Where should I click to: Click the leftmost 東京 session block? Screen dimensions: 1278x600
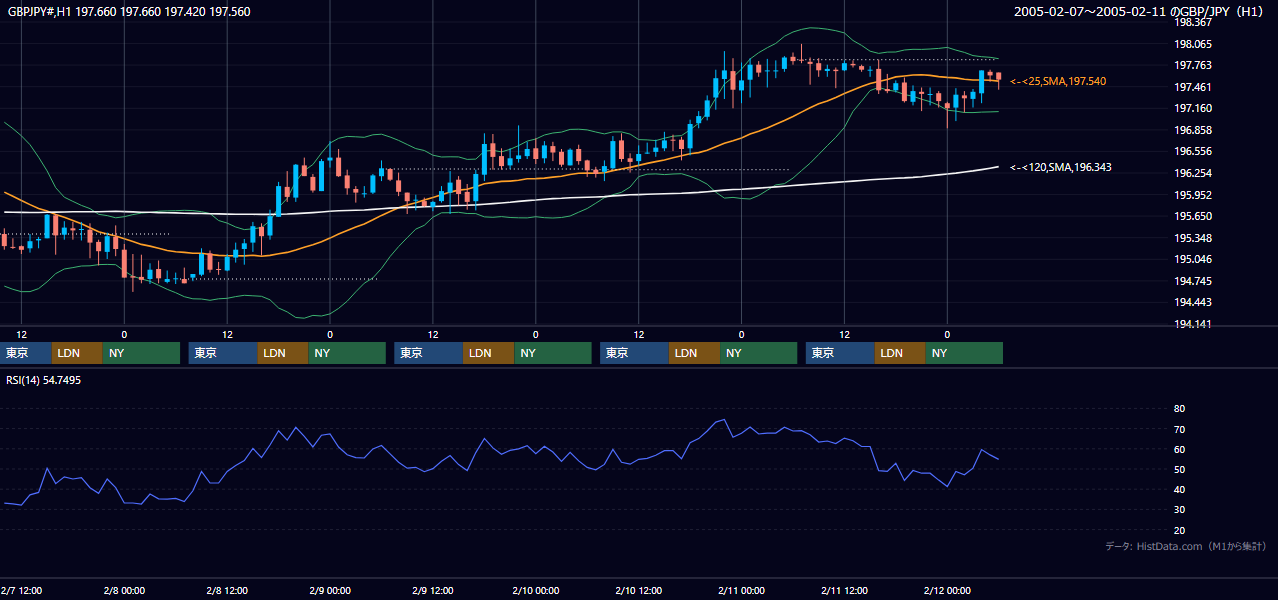point(26,353)
